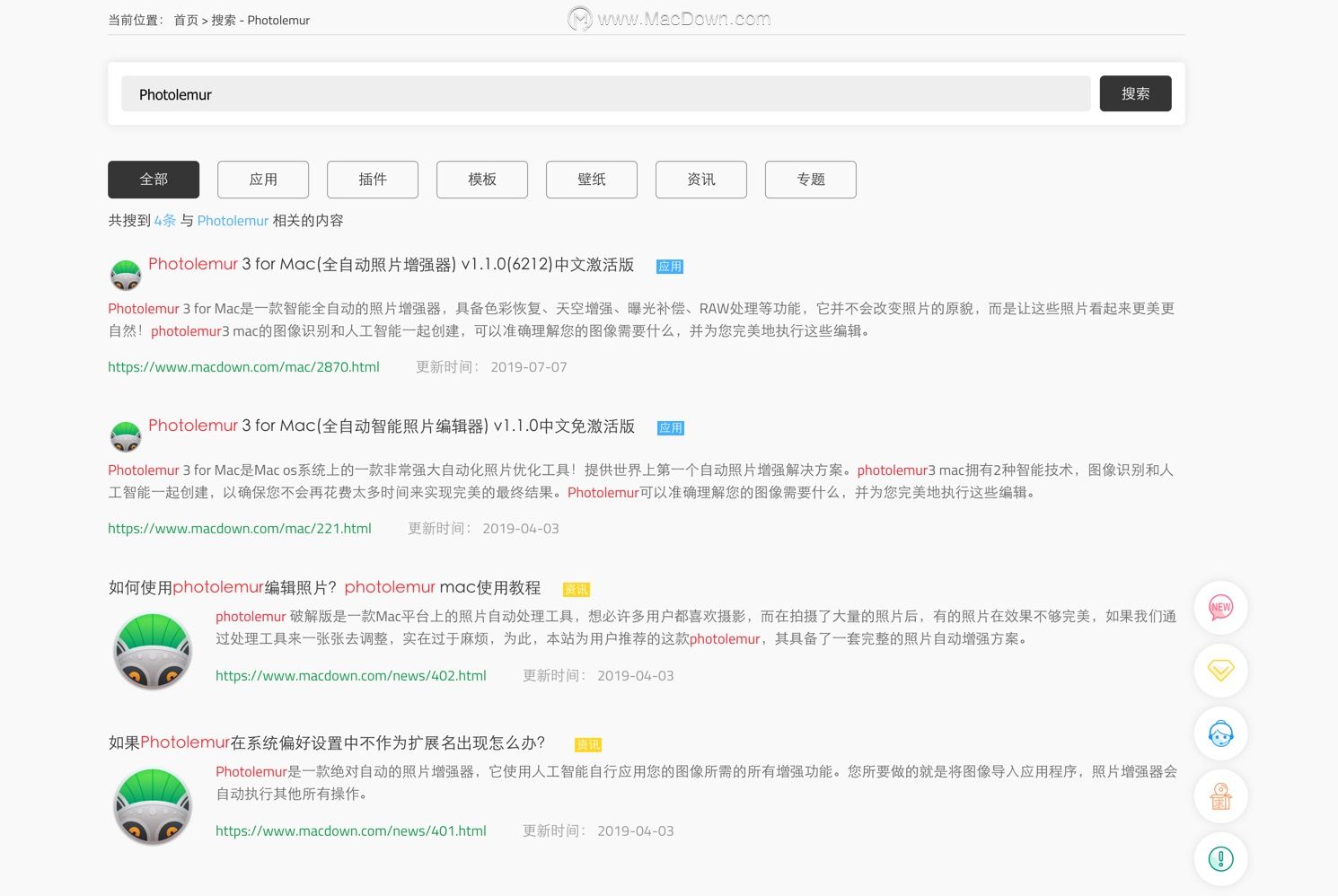Click Photolemur icon beside 中文免激活版 result
Screen dimensions: 1338x896
tap(126, 435)
